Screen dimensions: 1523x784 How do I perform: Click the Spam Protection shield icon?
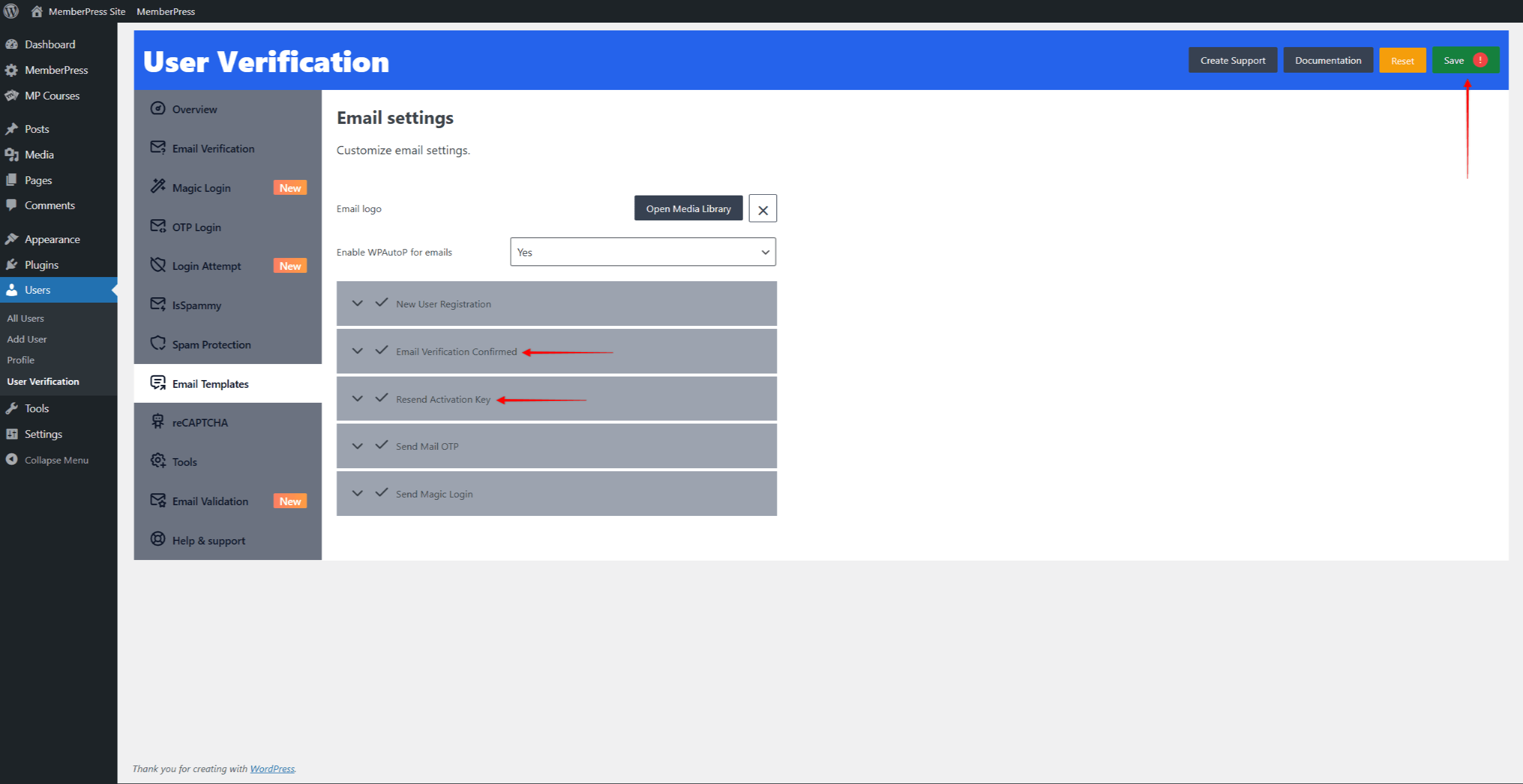click(x=157, y=343)
